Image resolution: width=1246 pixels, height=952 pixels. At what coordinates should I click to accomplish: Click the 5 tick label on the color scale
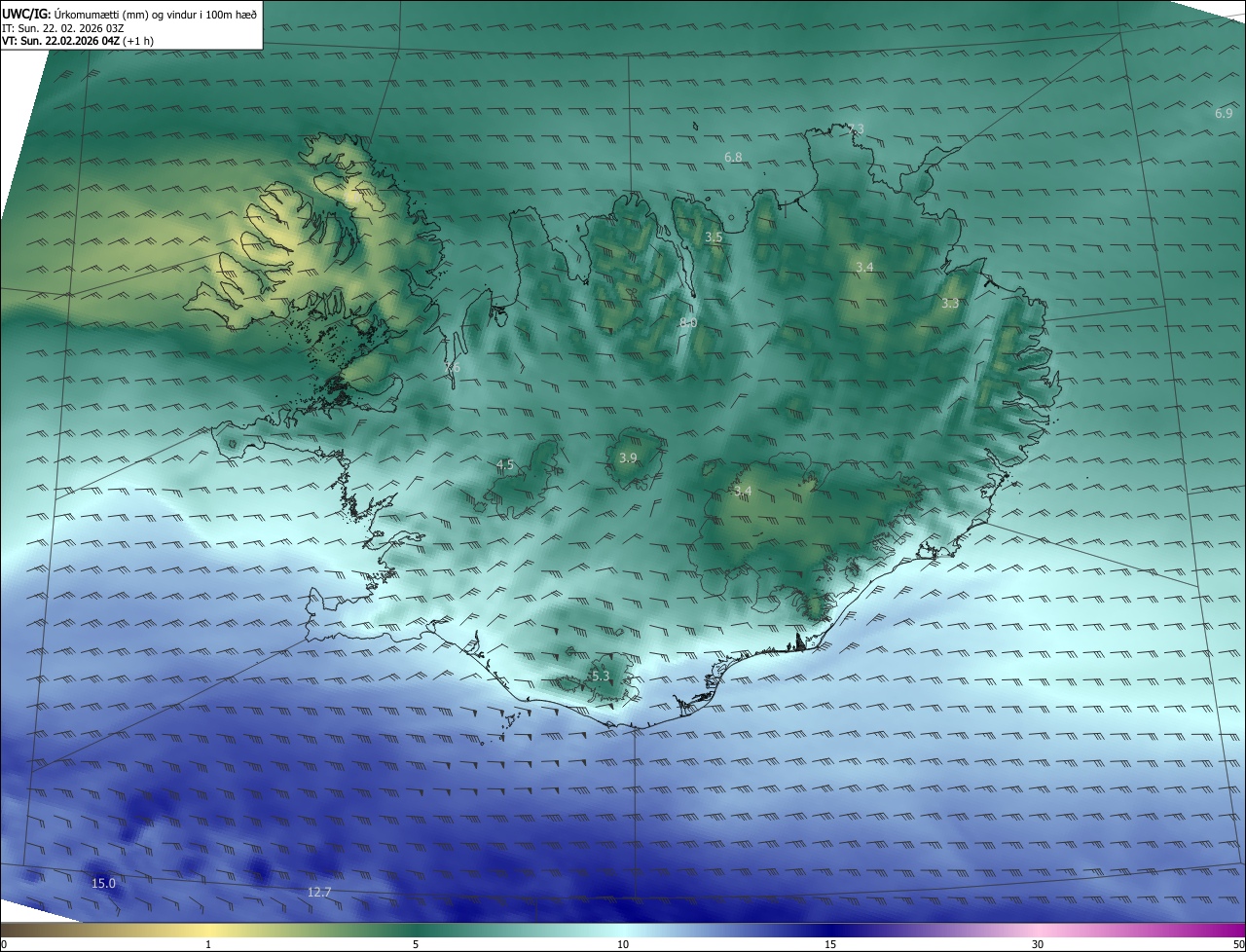[416, 944]
